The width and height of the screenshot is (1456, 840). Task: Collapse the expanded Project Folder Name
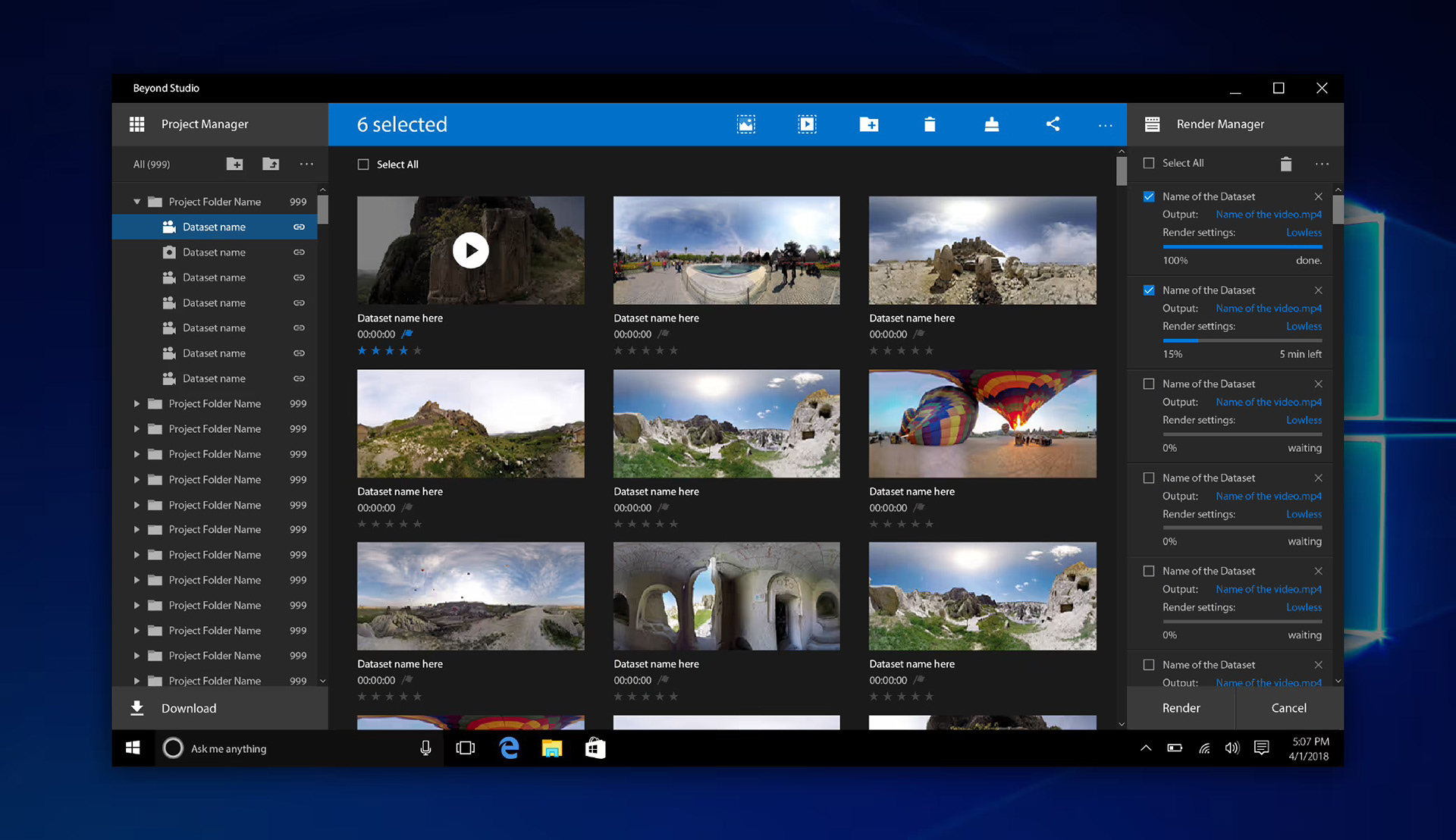pos(137,202)
